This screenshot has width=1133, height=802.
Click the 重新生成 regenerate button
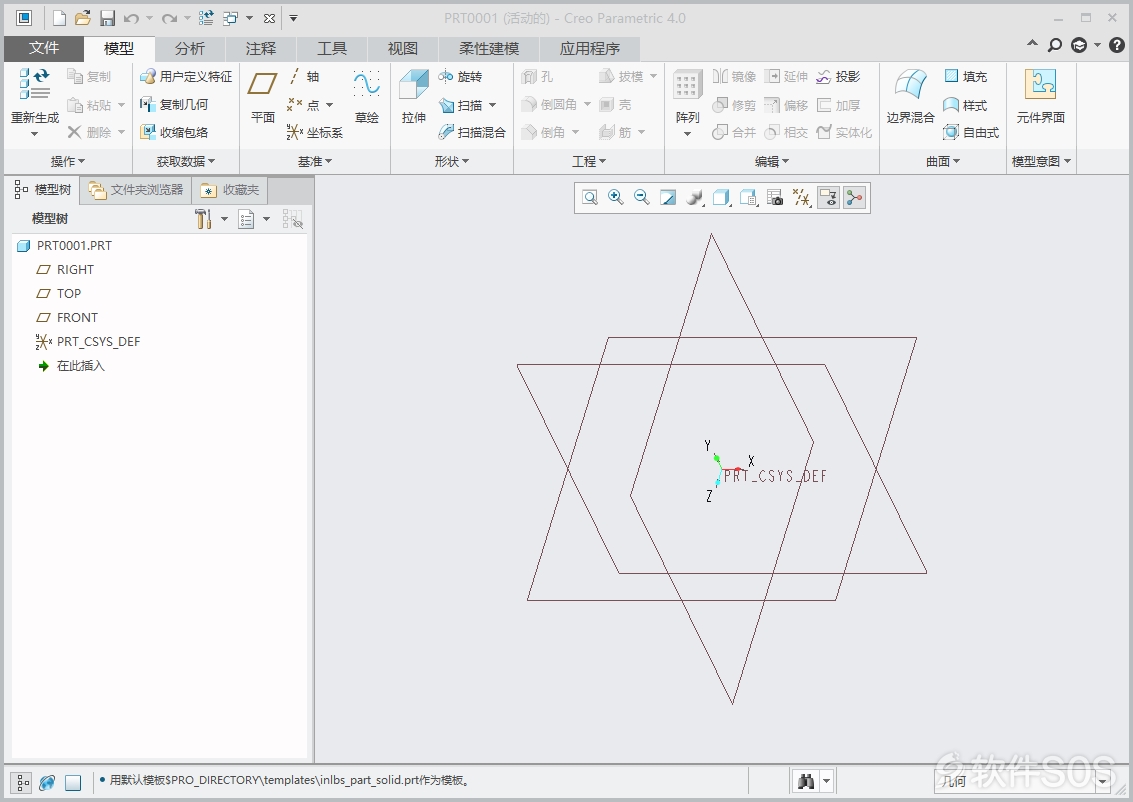[34, 102]
